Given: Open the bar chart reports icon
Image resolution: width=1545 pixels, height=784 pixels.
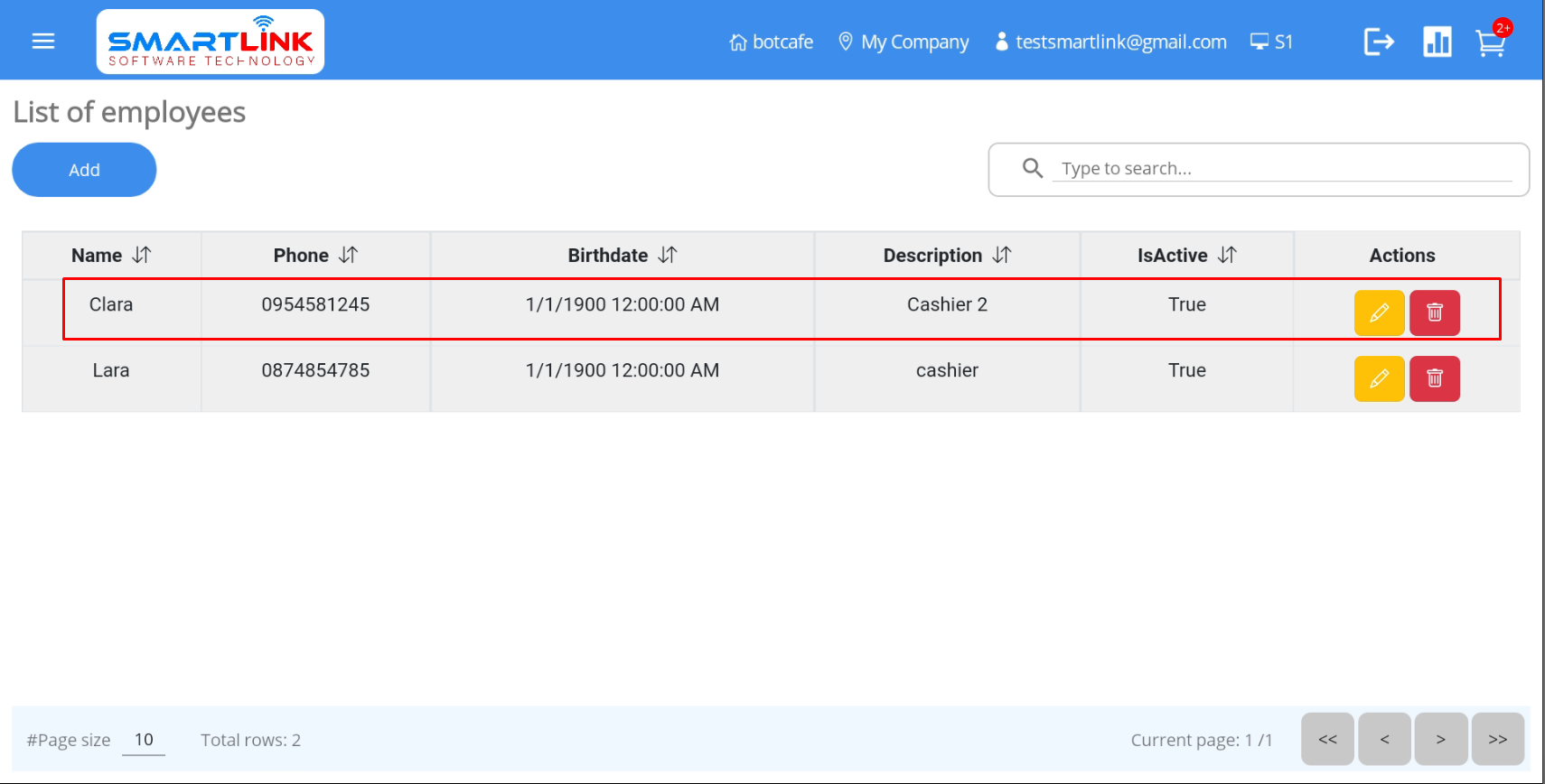Looking at the screenshot, I should click(1437, 42).
